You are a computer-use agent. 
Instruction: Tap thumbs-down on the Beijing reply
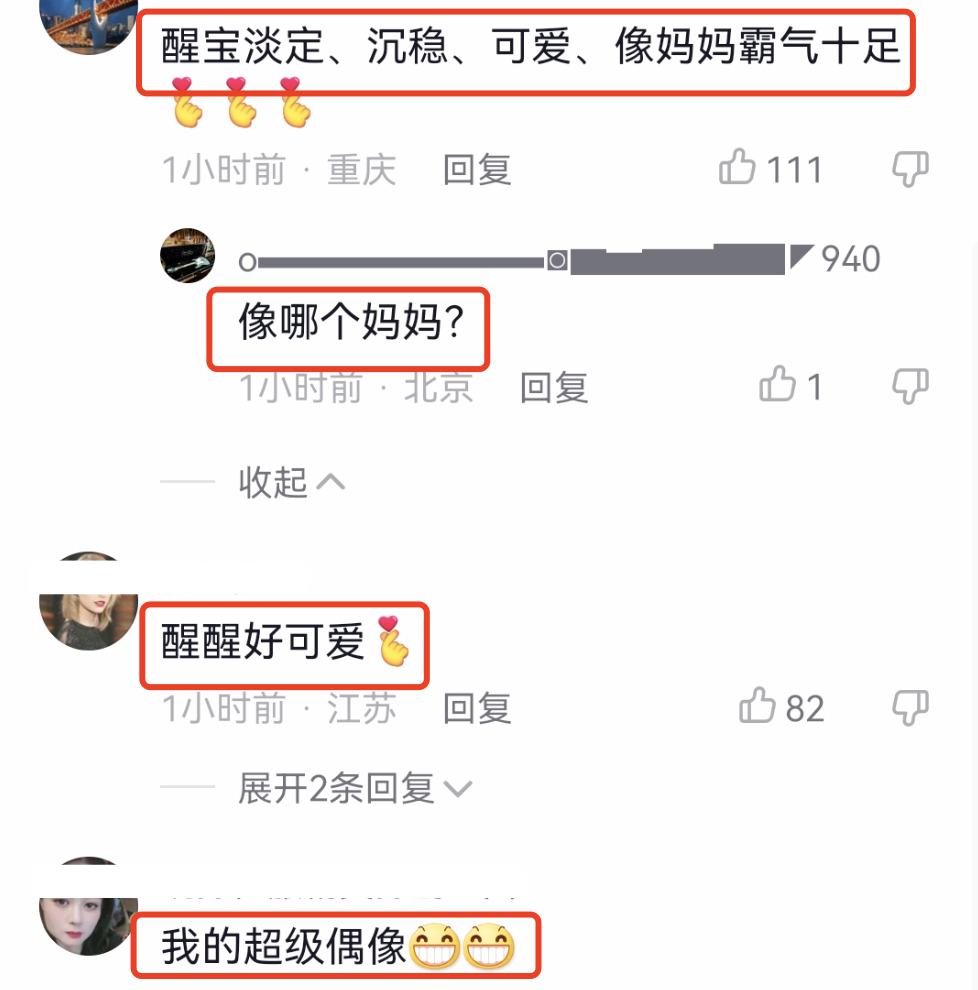pos(910,386)
